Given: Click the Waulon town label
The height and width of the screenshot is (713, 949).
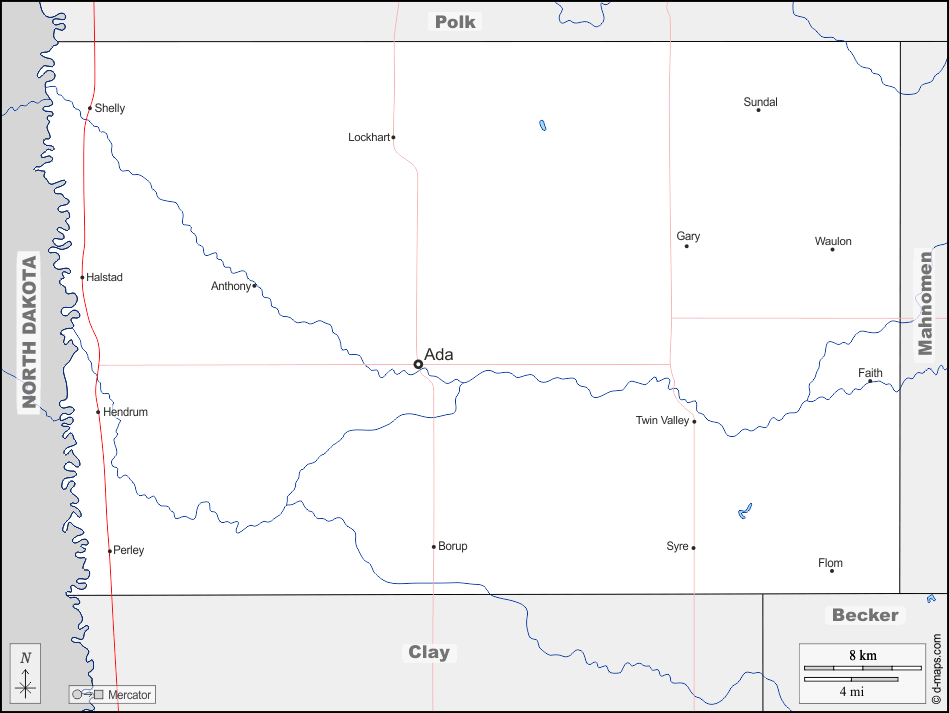Looking at the screenshot, I should [x=833, y=241].
